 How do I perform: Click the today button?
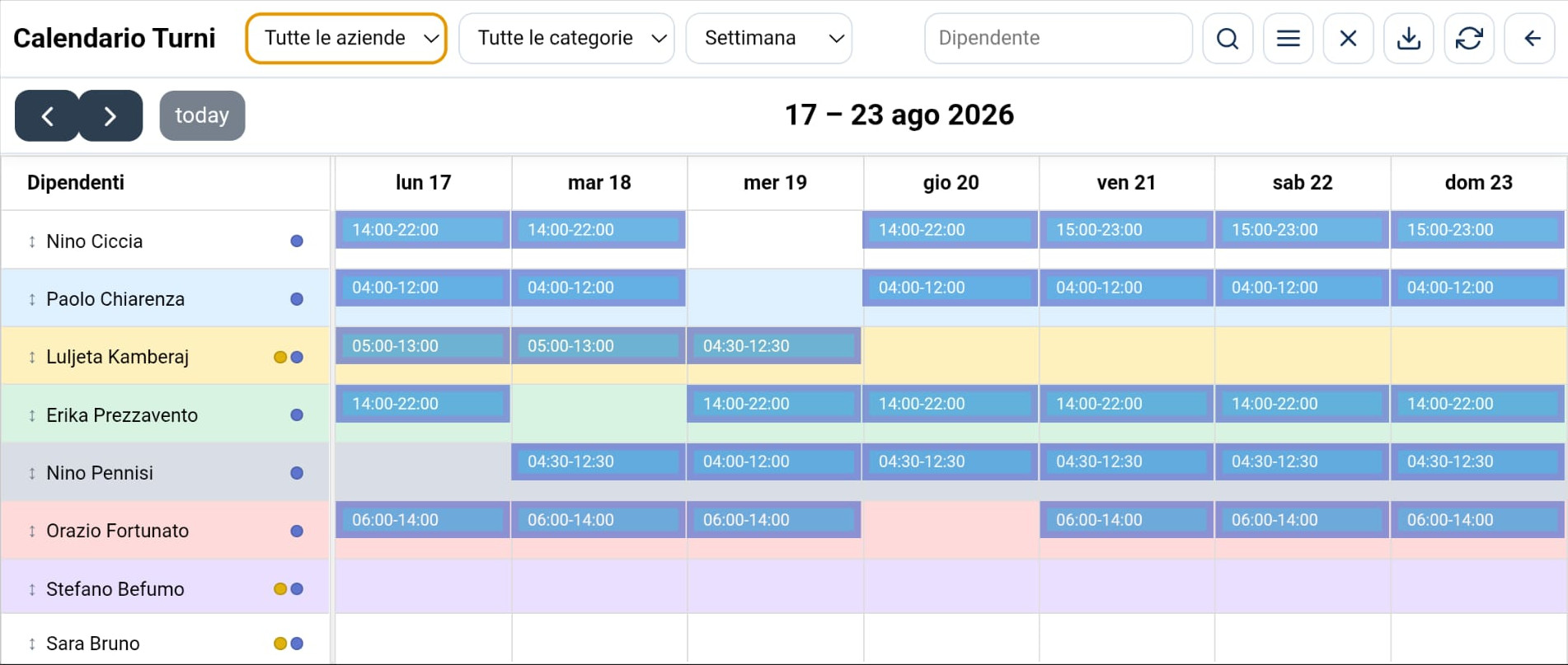[202, 115]
